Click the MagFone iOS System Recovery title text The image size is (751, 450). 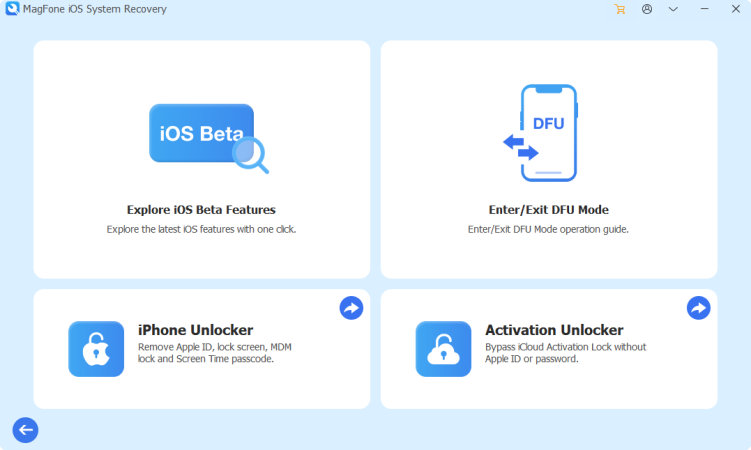[x=95, y=9]
